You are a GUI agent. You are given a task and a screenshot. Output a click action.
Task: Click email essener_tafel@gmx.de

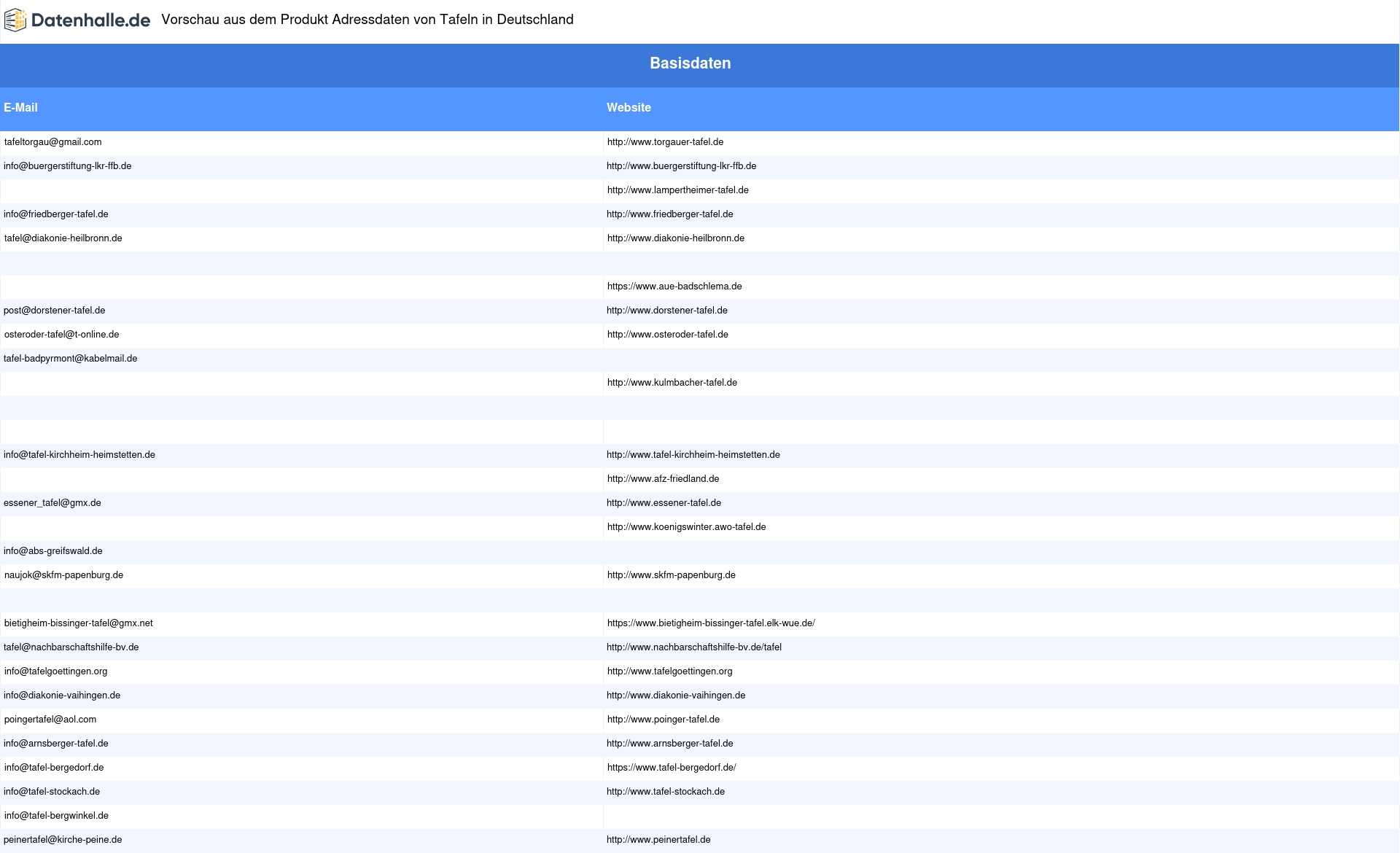(52, 503)
